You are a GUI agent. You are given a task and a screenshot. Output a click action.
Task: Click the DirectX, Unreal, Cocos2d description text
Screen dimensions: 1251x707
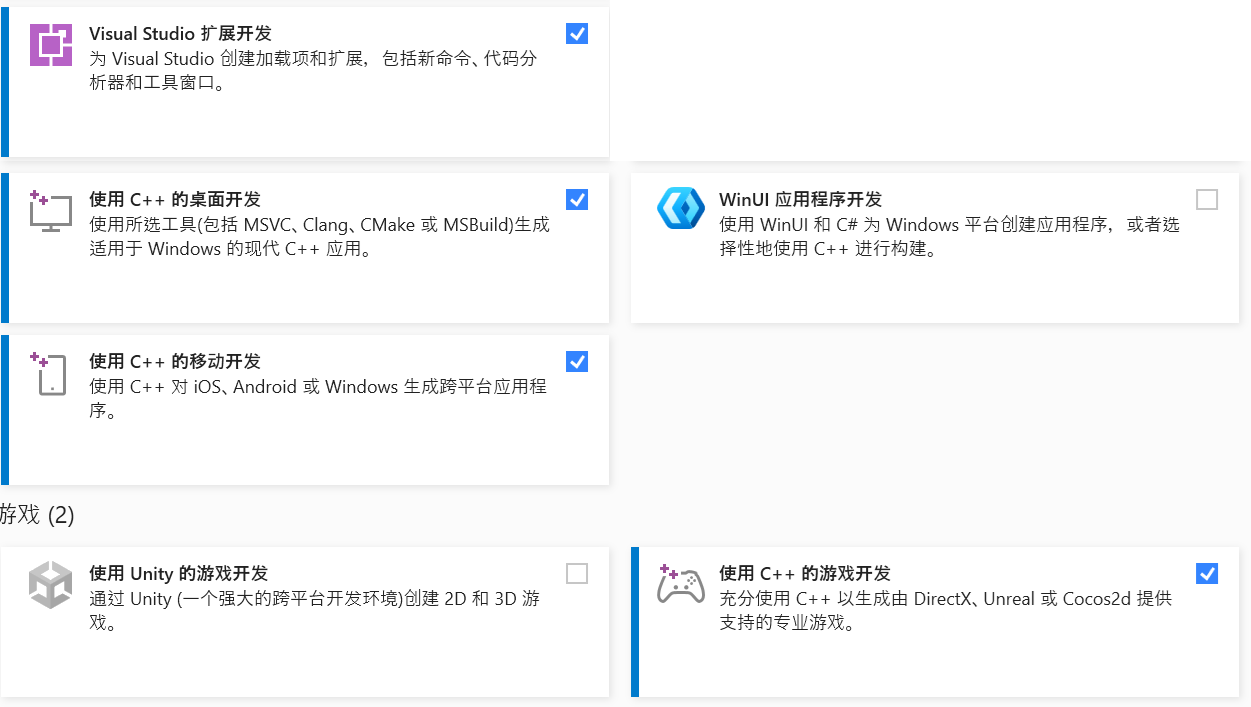pos(945,610)
